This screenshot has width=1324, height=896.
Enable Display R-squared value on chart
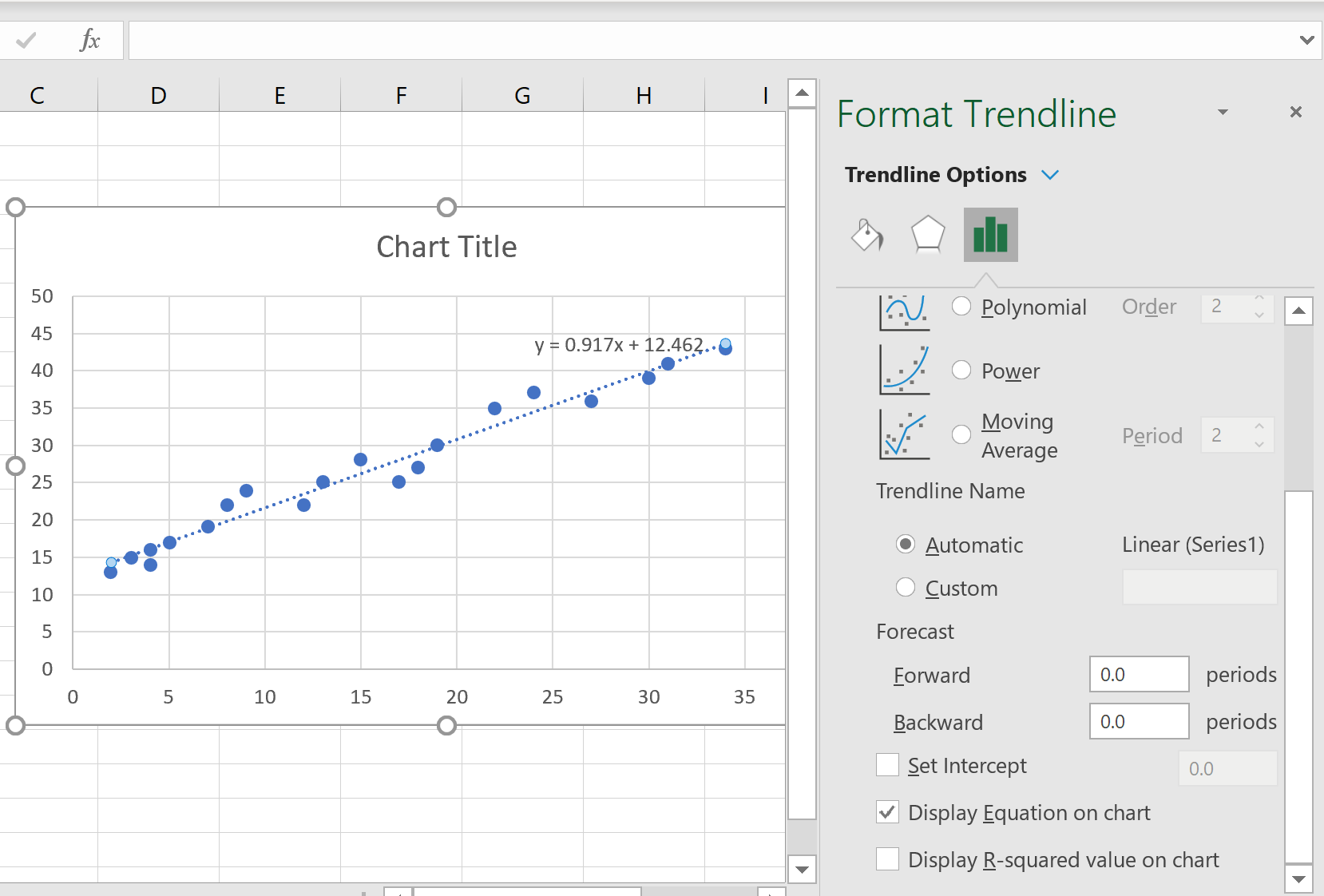[x=887, y=859]
